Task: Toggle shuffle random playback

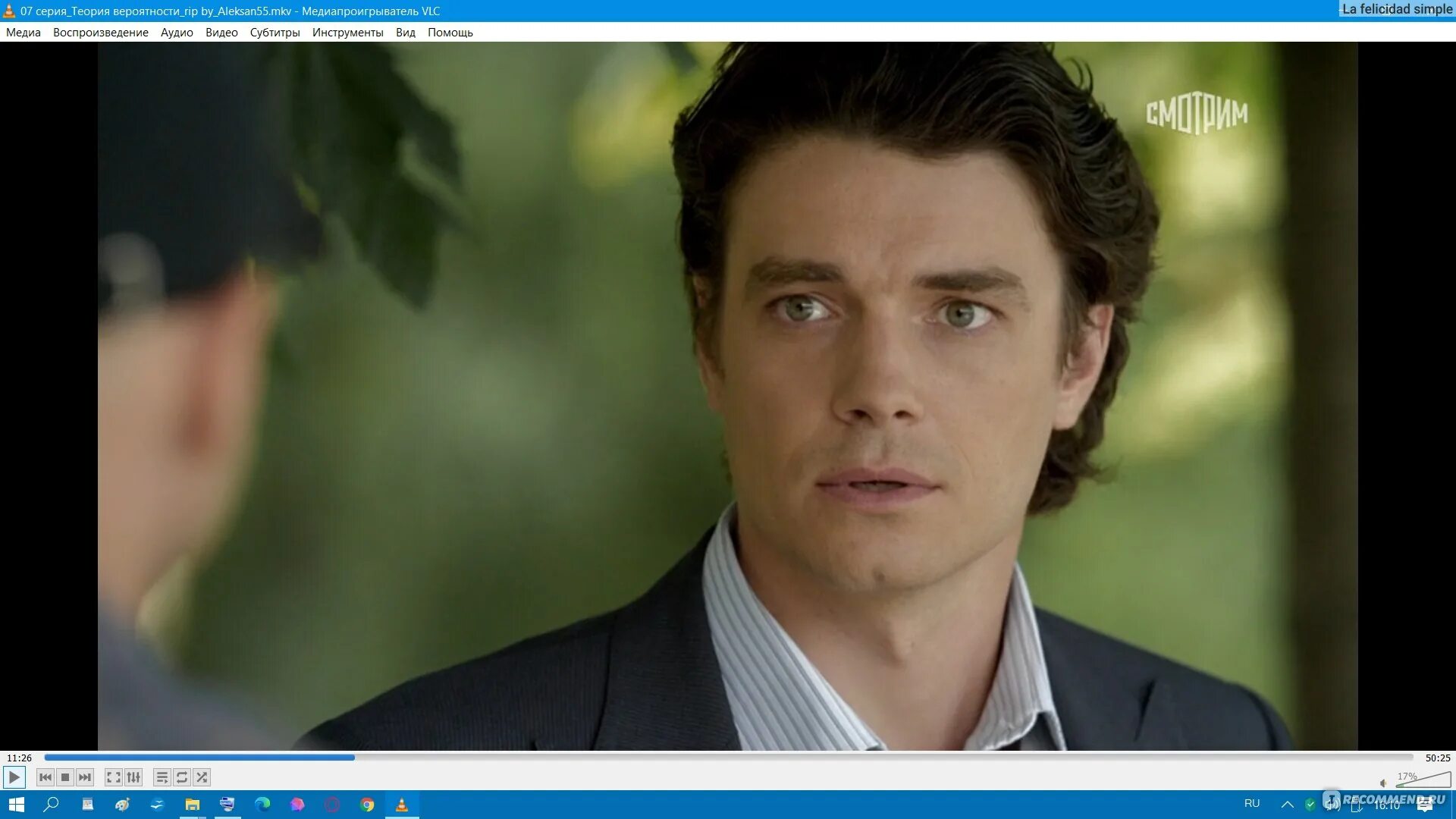Action: click(x=202, y=777)
